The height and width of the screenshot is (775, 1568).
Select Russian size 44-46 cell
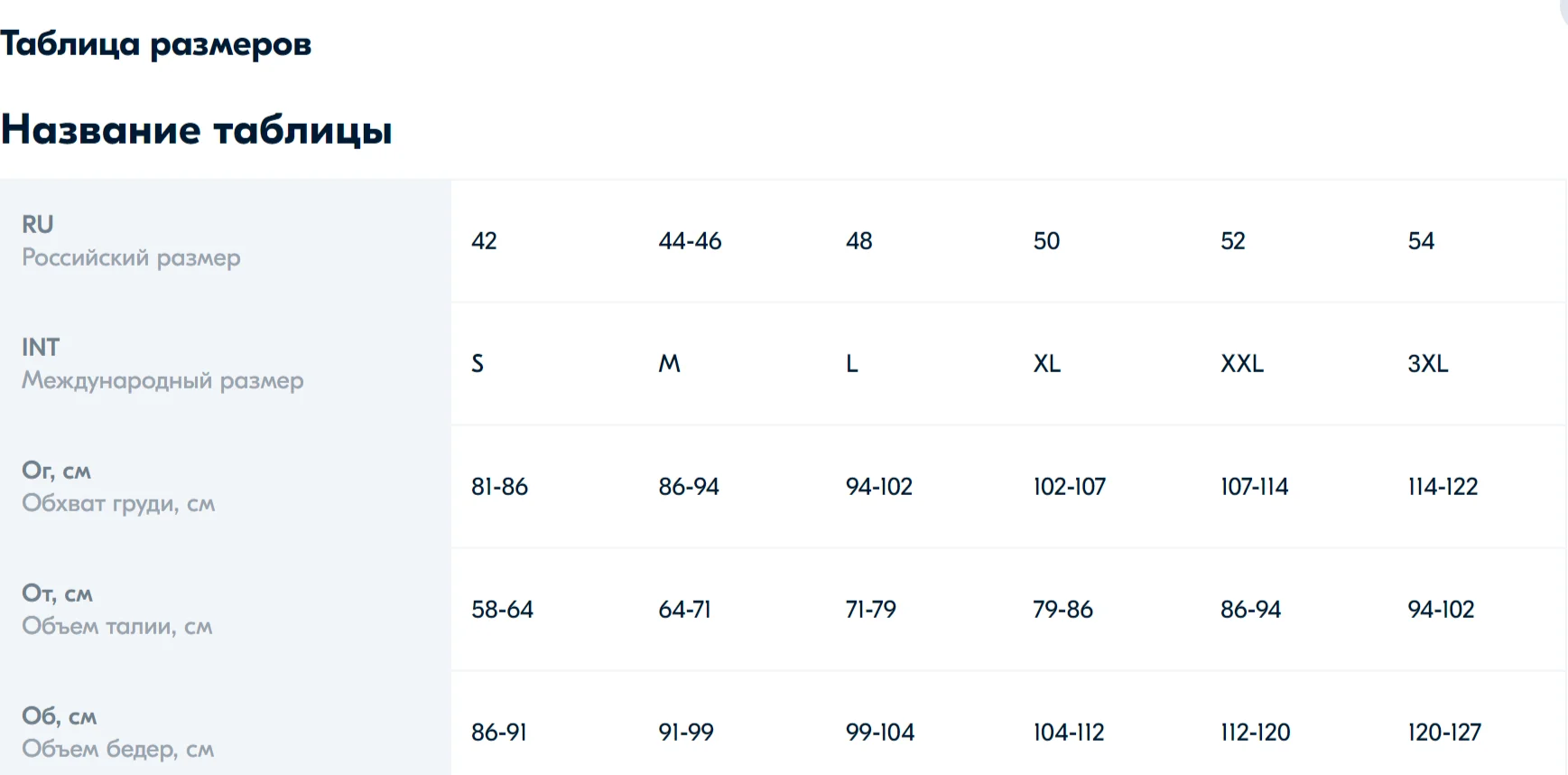tap(690, 241)
